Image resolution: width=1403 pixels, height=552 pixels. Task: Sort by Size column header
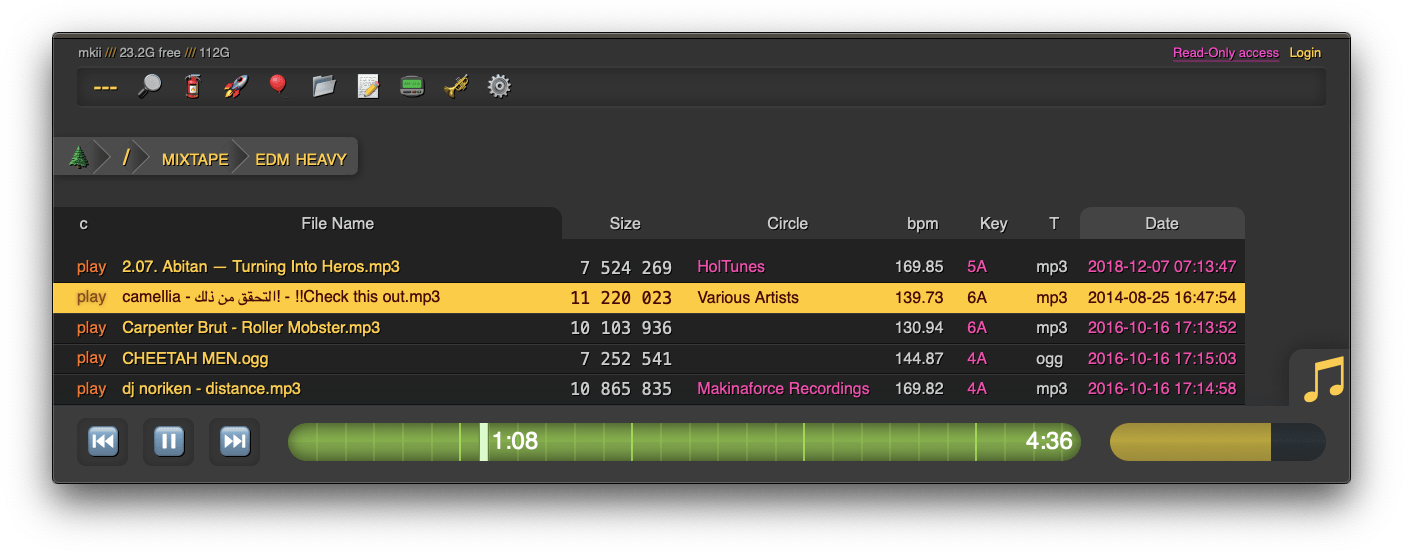[x=625, y=224]
